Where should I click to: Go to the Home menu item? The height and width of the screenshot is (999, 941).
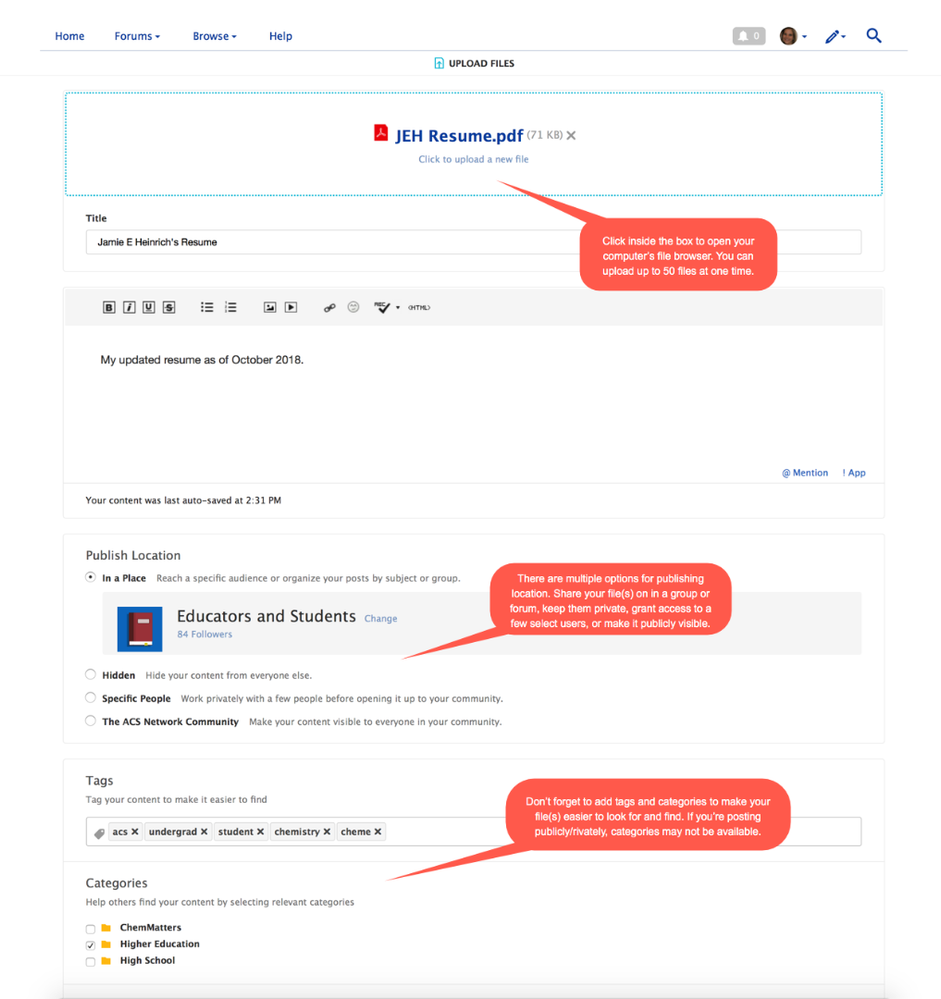(69, 36)
